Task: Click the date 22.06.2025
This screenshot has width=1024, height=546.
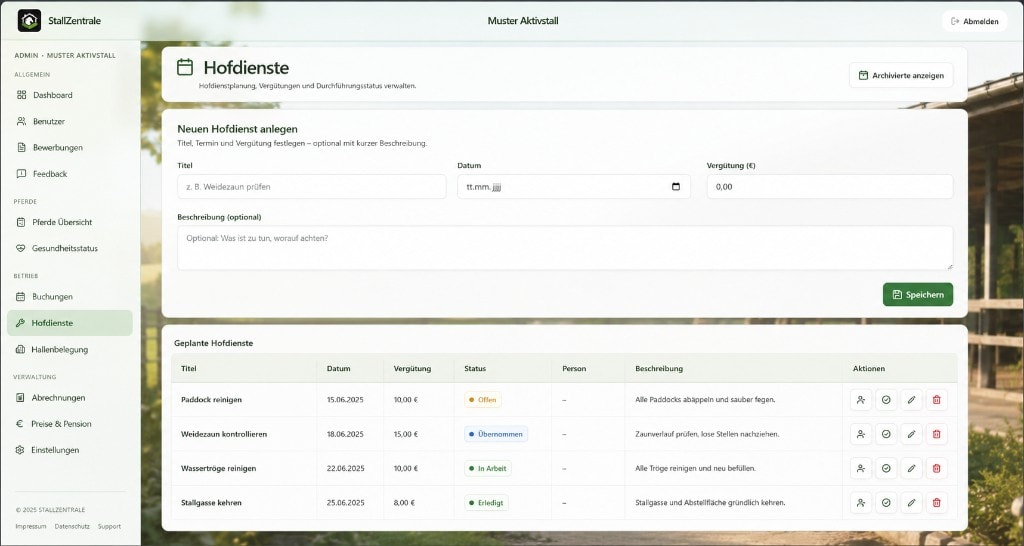Action: click(345, 468)
